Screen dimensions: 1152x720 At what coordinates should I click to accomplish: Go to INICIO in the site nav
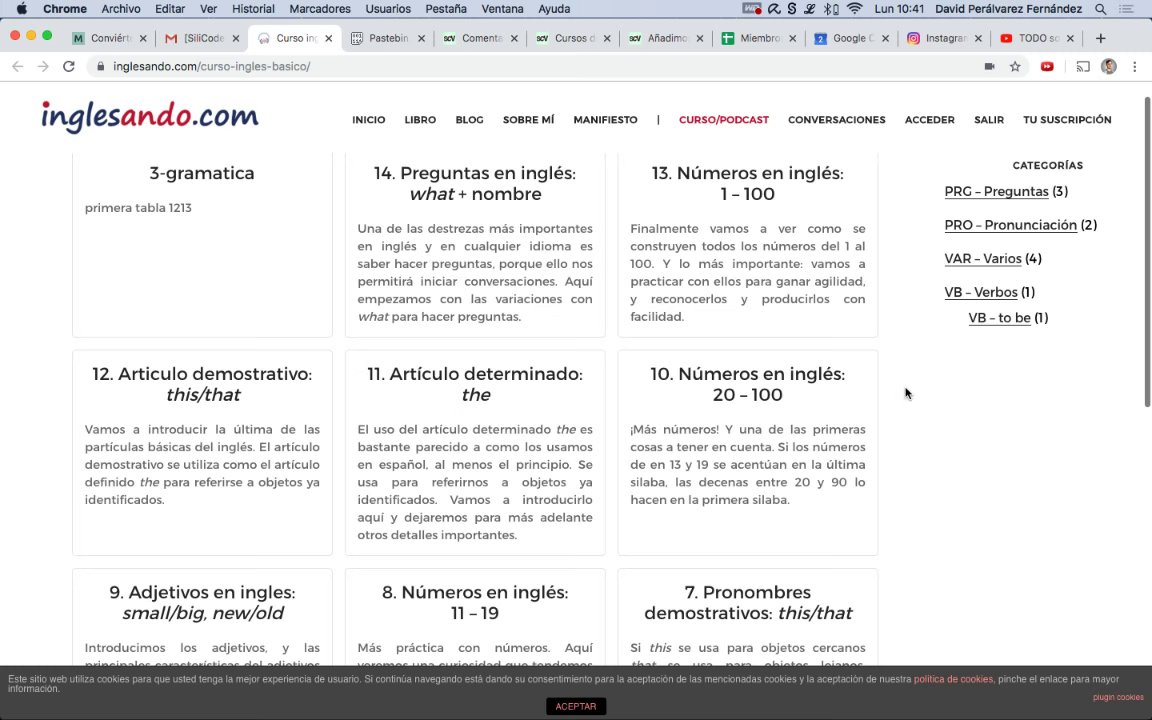coord(368,120)
